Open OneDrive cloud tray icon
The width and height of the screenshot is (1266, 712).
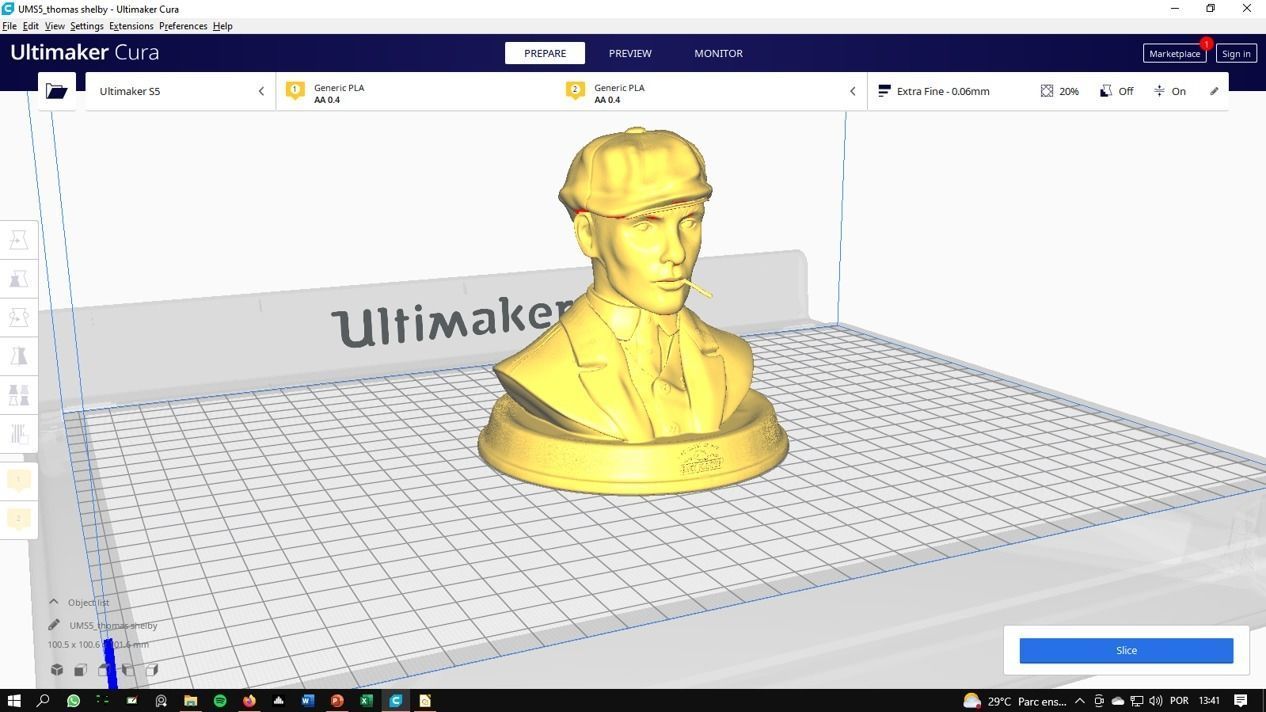click(x=1117, y=701)
